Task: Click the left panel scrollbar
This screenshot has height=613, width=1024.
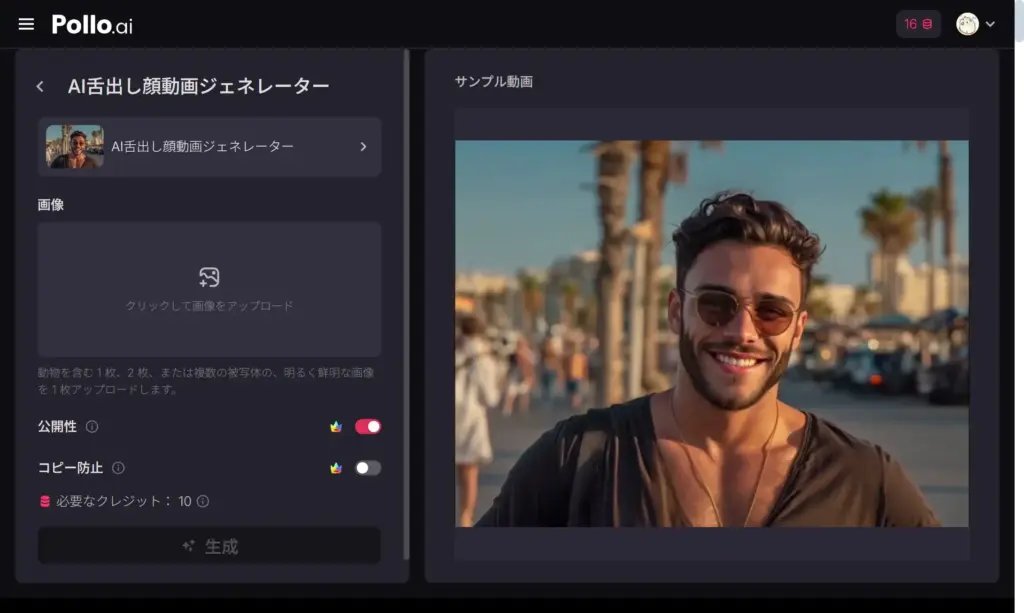Action: [x=406, y=304]
